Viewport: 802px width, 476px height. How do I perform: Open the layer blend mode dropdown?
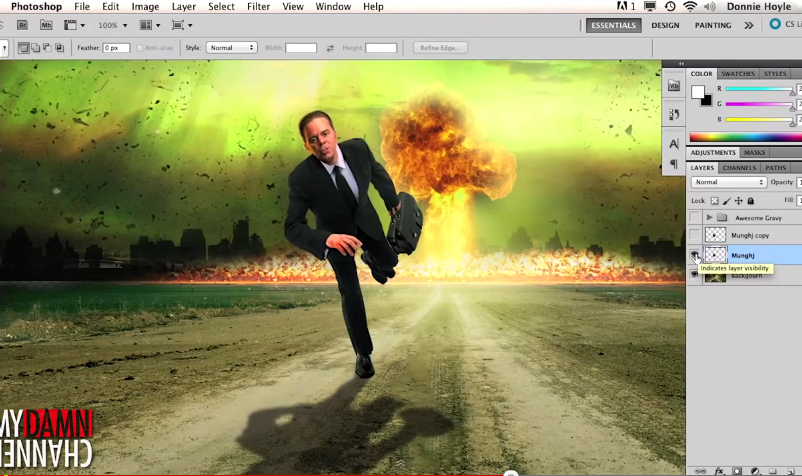coord(728,182)
